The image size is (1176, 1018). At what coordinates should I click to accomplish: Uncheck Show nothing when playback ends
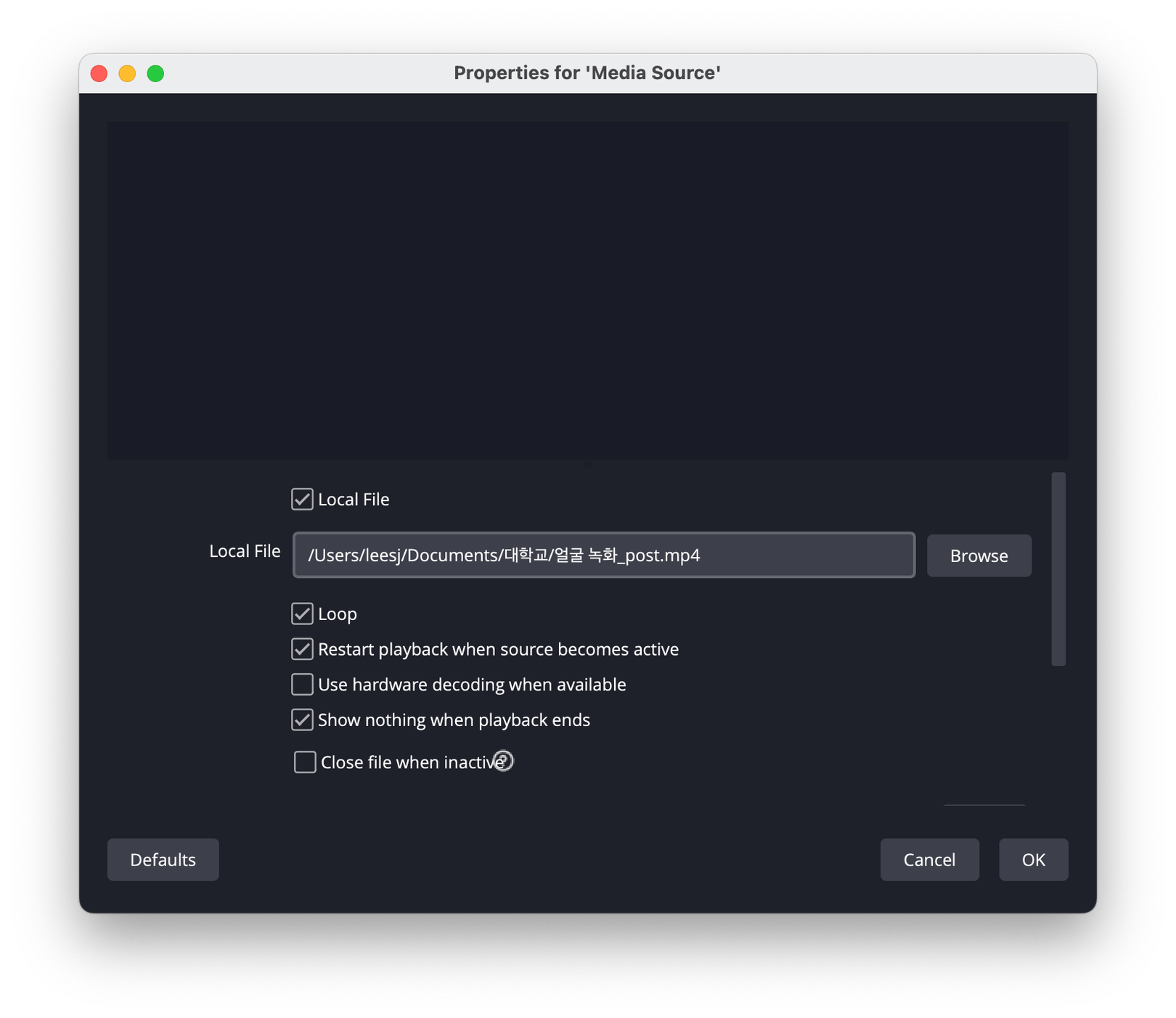coord(302,720)
